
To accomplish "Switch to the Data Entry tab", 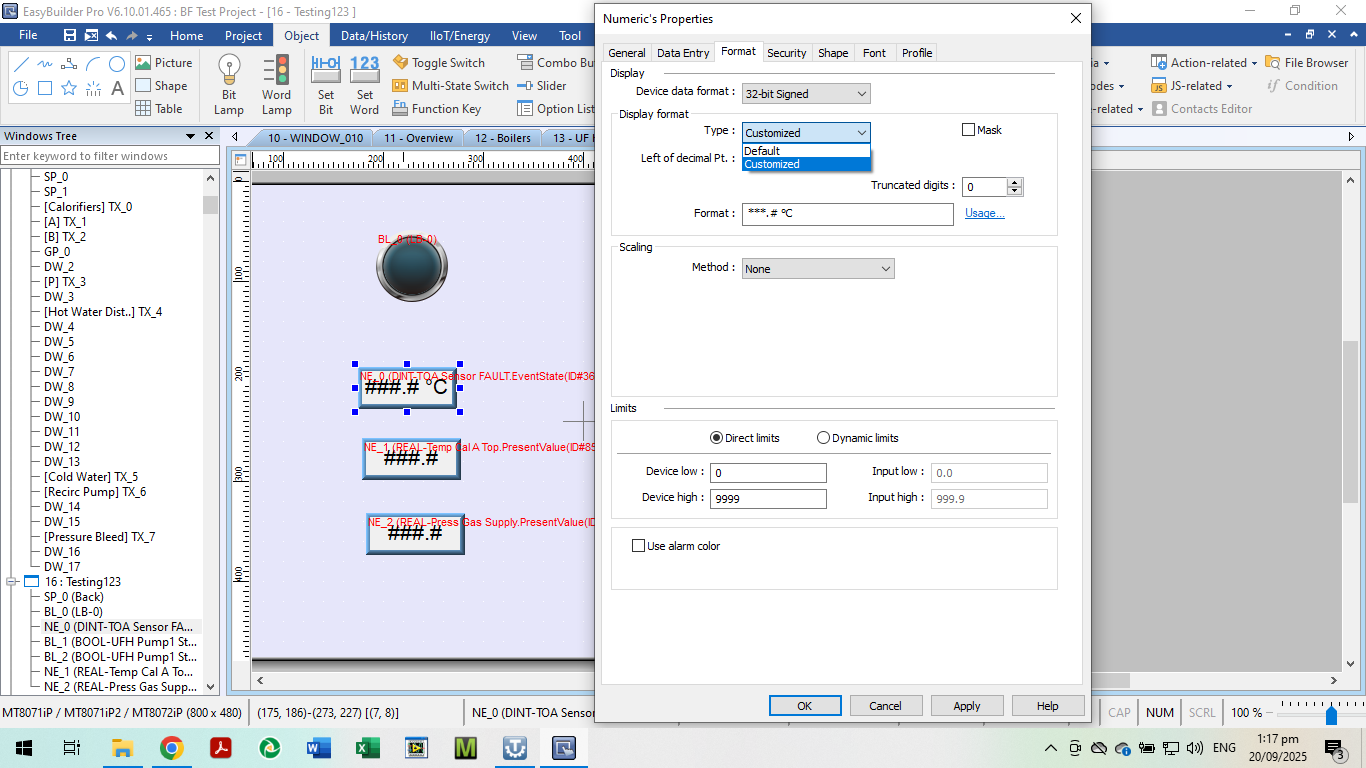I will pos(683,53).
